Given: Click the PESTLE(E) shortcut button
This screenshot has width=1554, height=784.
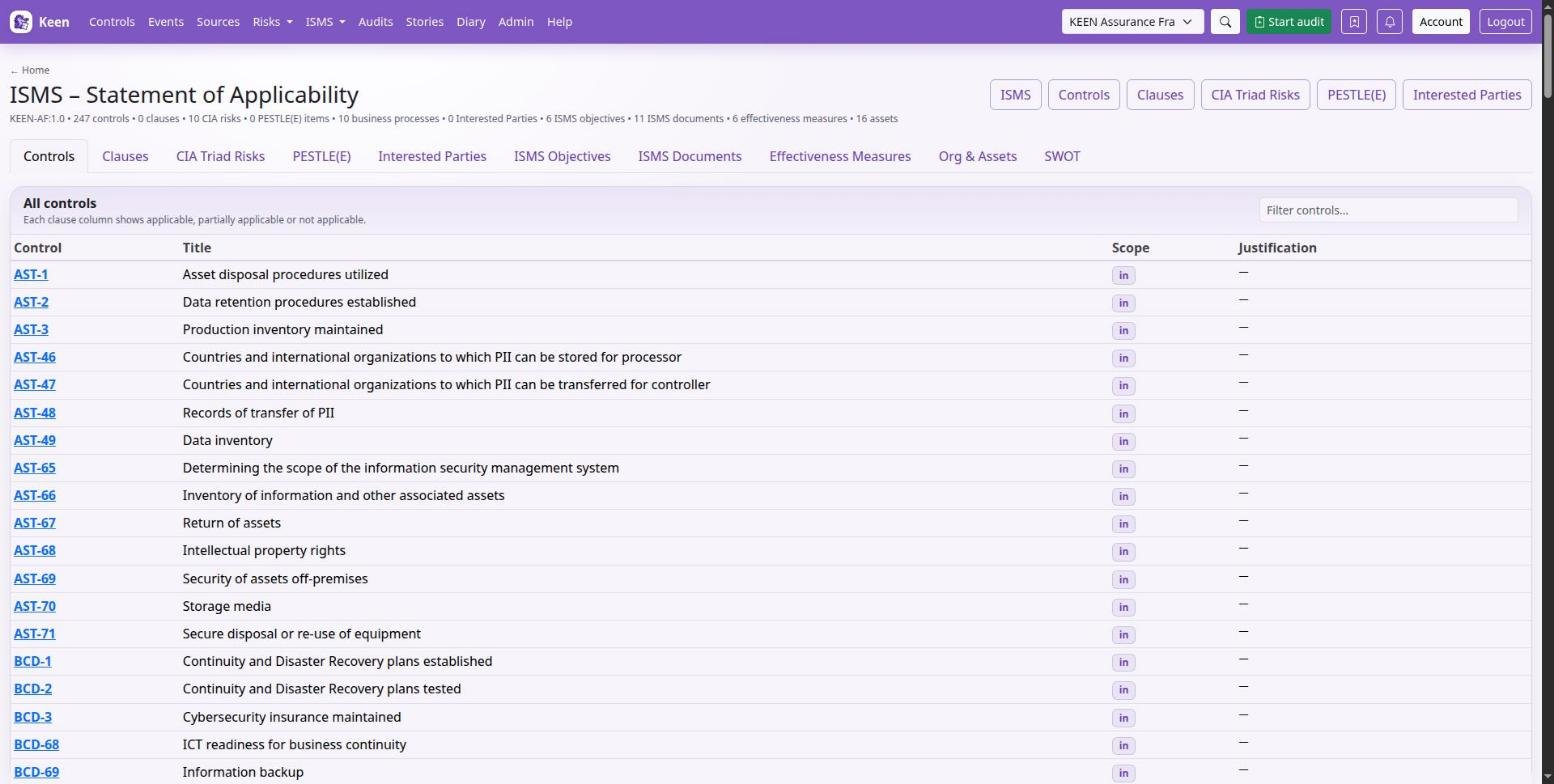Looking at the screenshot, I should pyautogui.click(x=1356, y=95).
